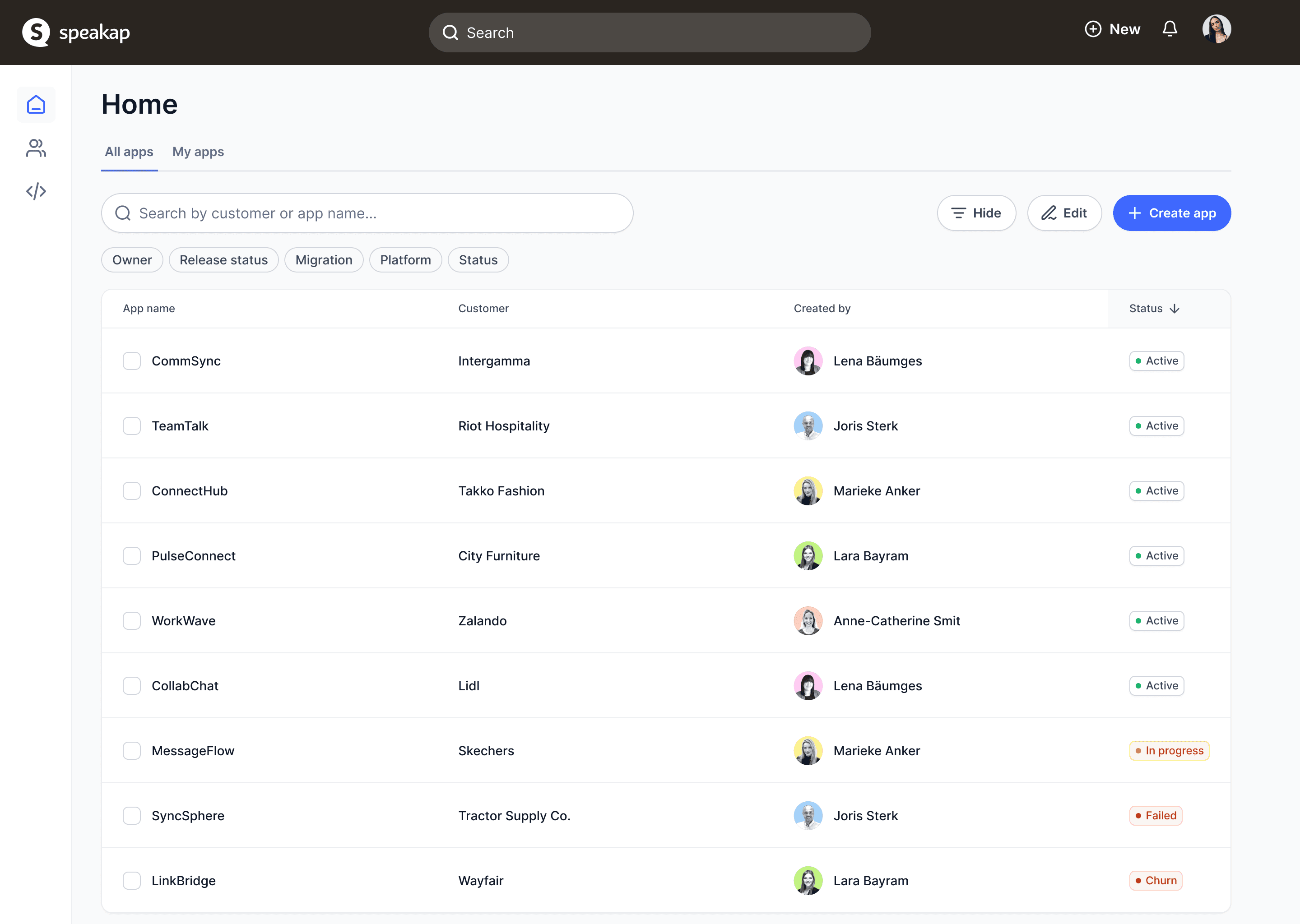Open the developer code sidebar icon

tap(36, 191)
